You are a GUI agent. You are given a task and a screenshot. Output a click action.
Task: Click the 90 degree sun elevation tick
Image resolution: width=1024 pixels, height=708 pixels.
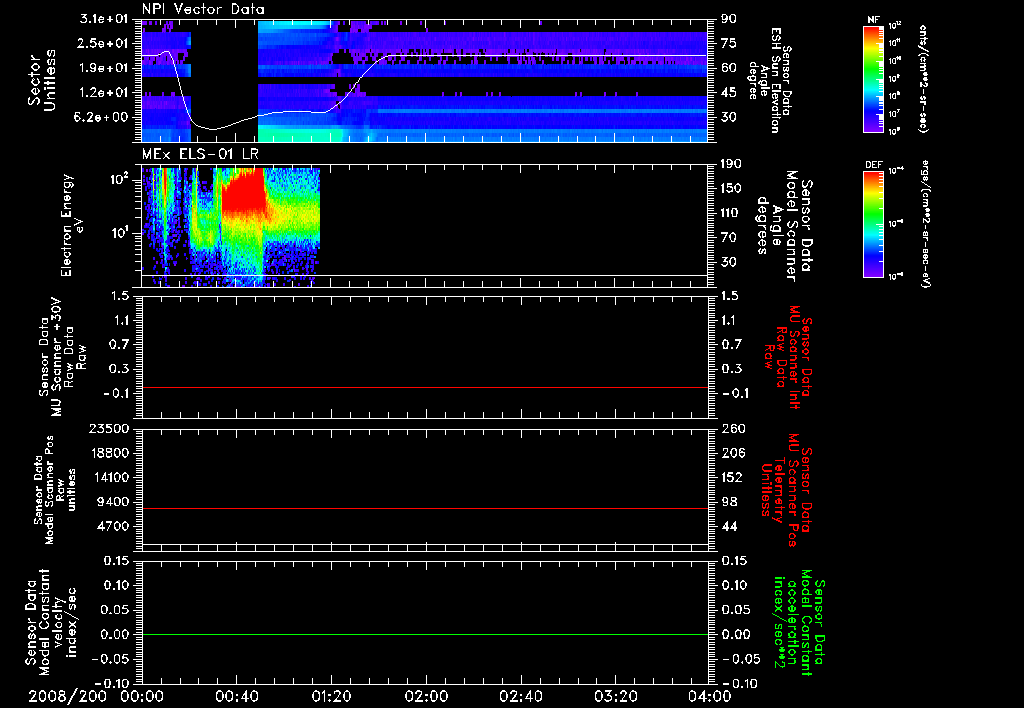729,19
